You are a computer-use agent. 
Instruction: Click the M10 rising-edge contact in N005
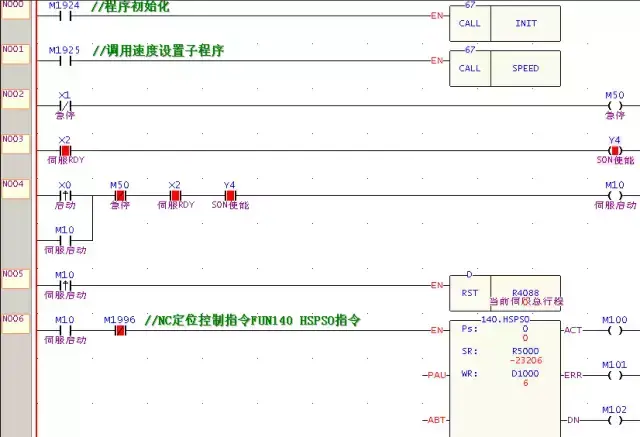65,285
